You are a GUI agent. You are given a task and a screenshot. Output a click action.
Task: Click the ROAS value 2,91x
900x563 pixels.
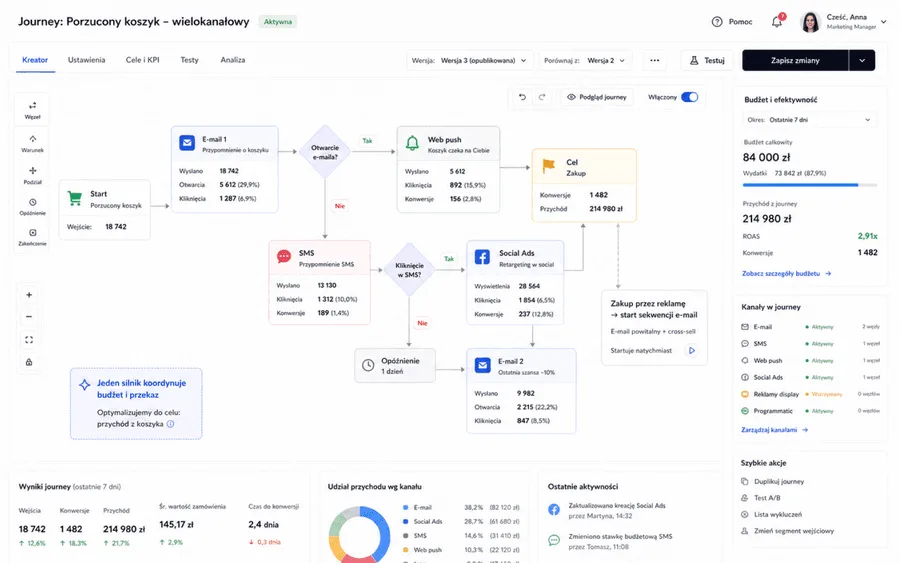[867, 236]
